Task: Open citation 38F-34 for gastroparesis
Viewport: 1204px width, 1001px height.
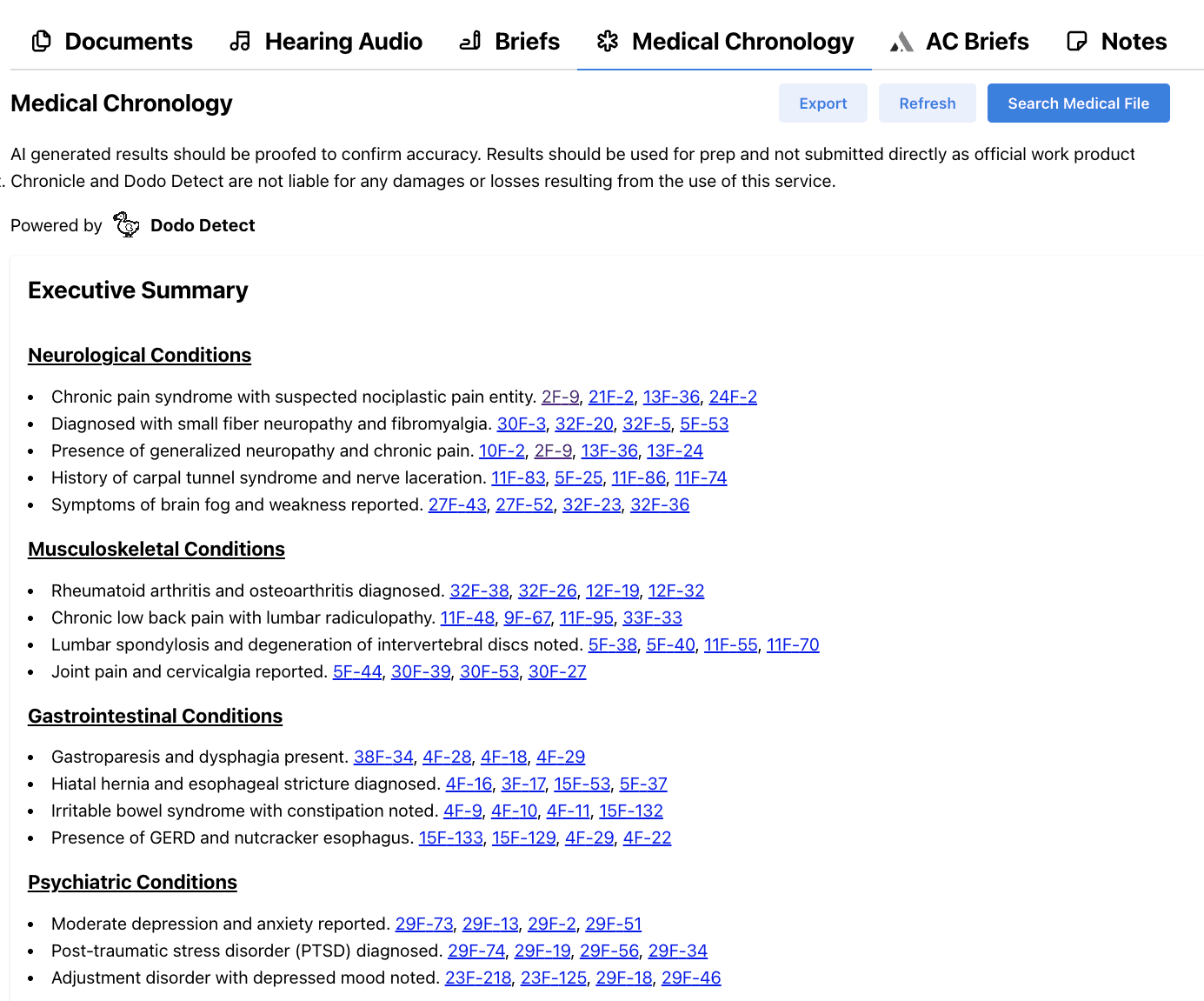Action: [x=383, y=757]
